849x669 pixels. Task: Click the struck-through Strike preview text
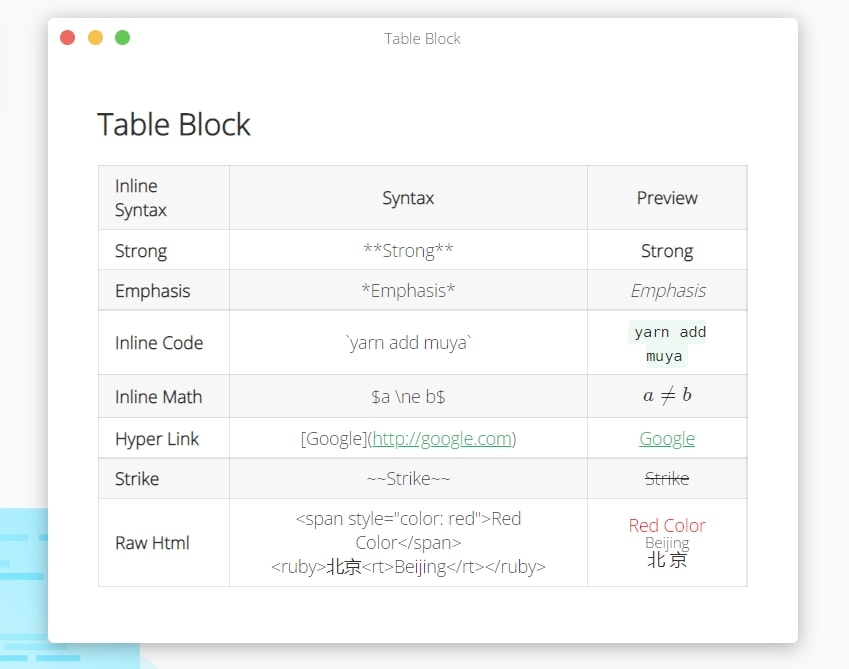[x=667, y=478]
